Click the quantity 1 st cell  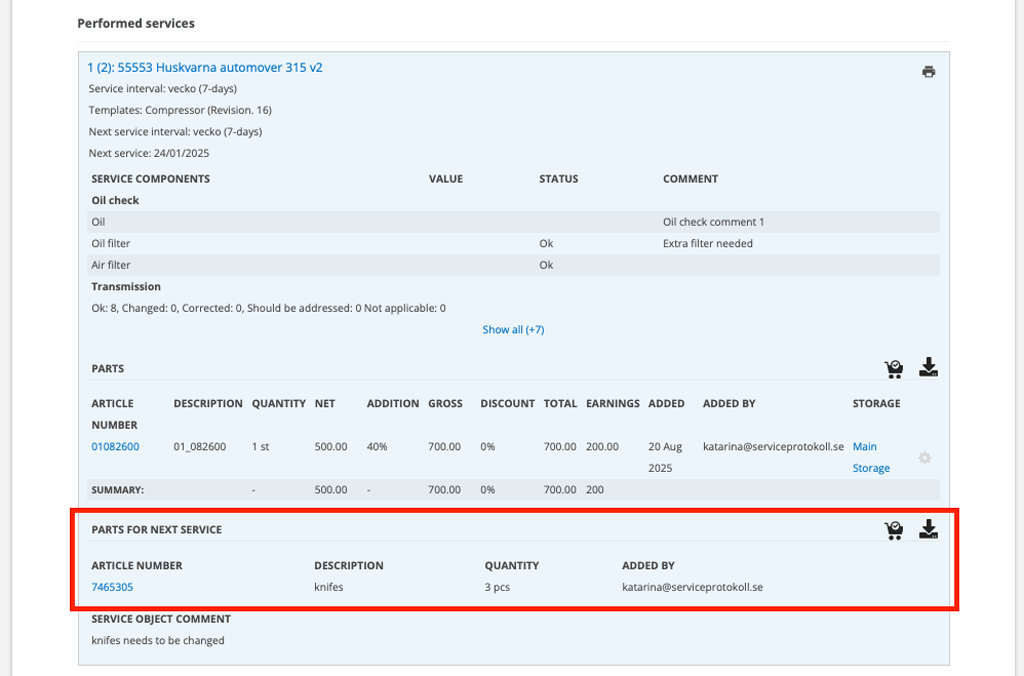click(x=261, y=447)
